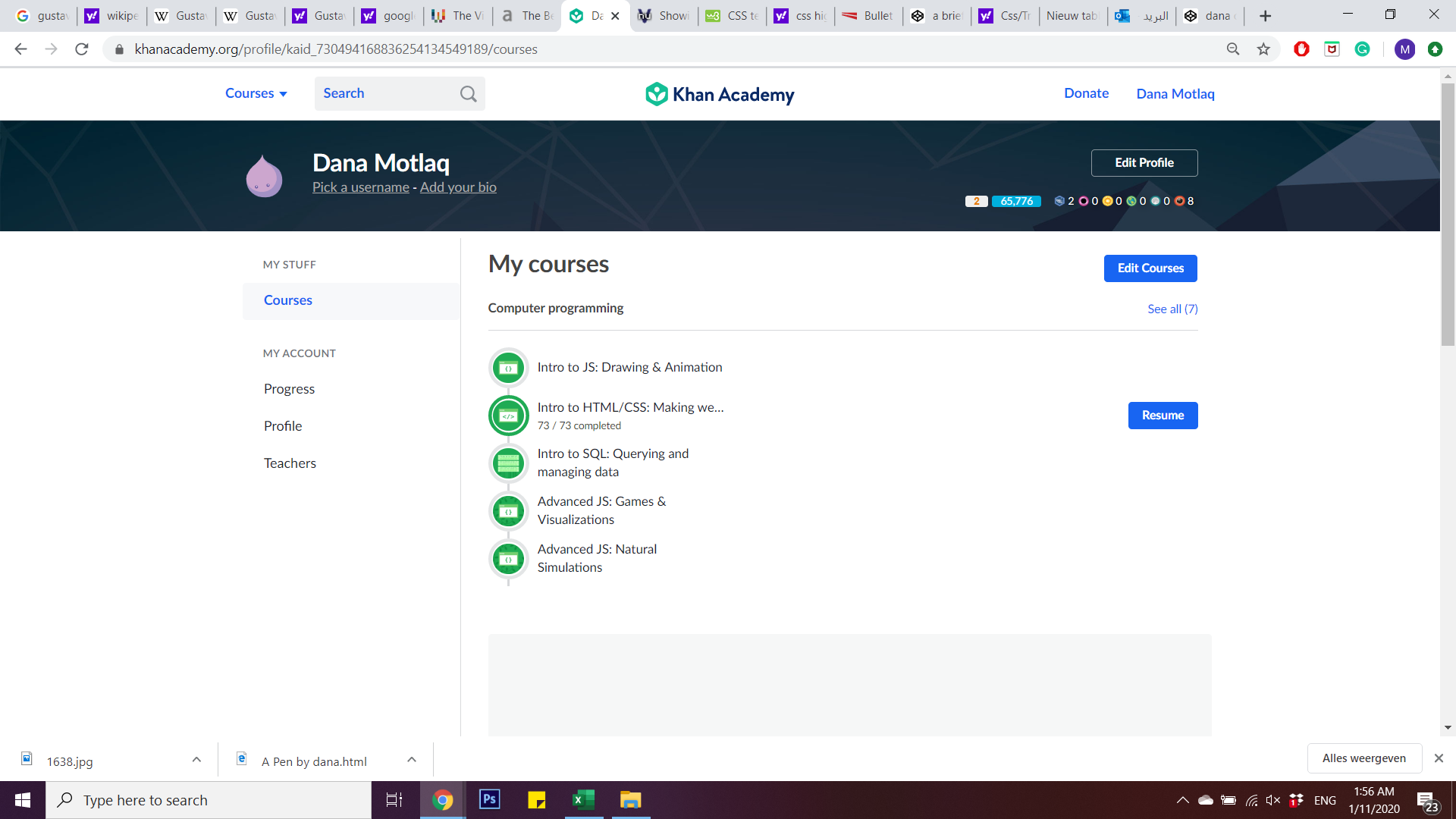Open Intro to HTML/CSS course icon
This screenshot has width=1456, height=819.
[509, 416]
